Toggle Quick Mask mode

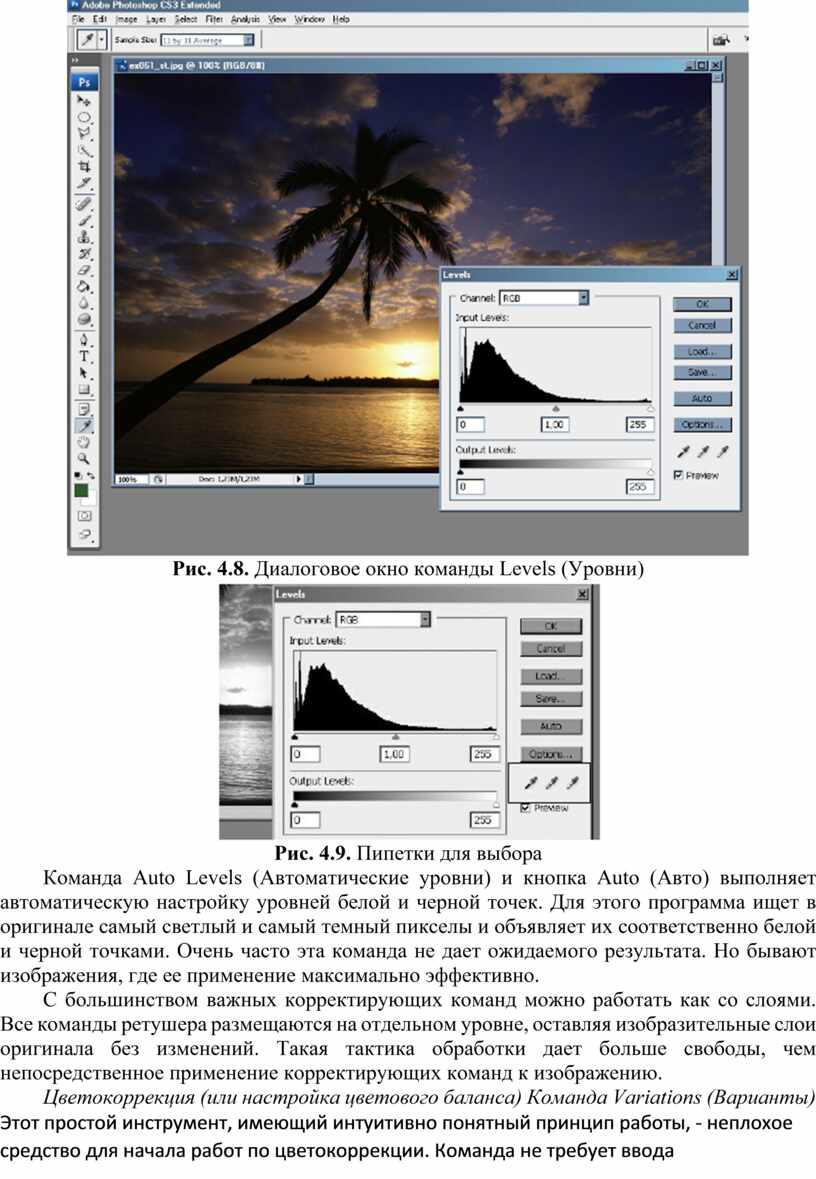click(x=83, y=516)
